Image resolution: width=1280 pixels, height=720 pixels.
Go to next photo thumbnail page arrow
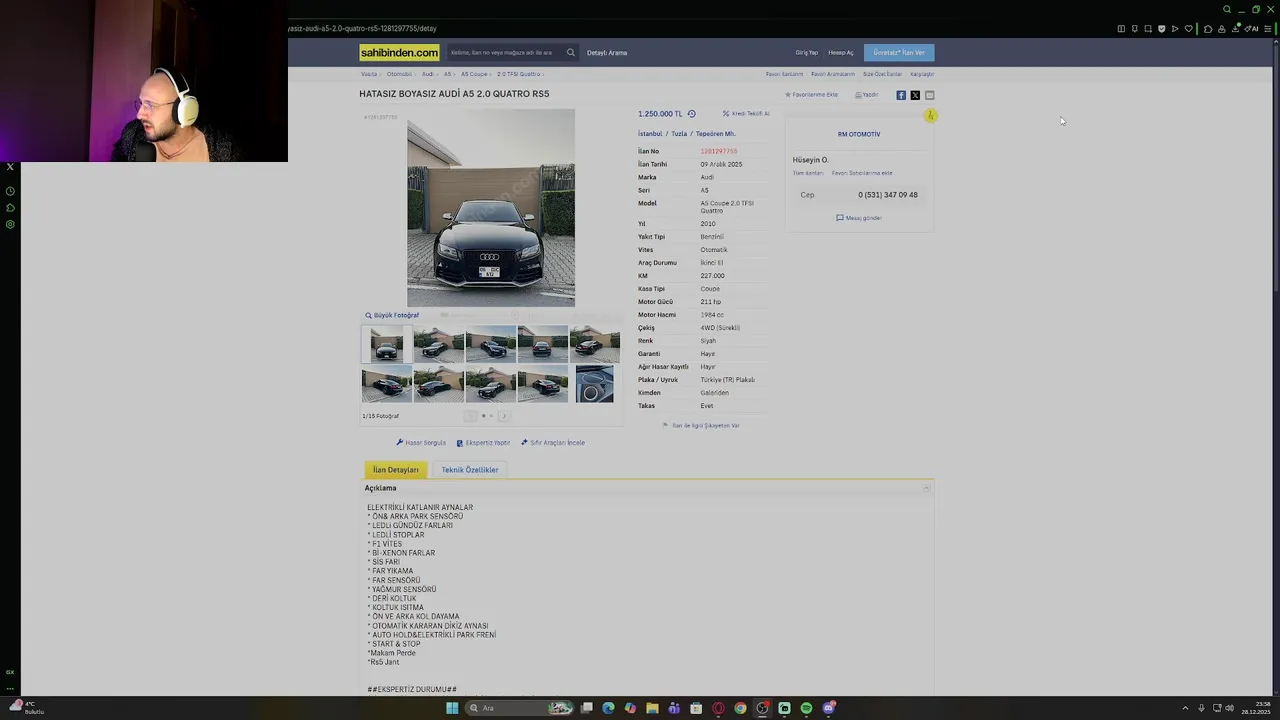[x=504, y=416]
